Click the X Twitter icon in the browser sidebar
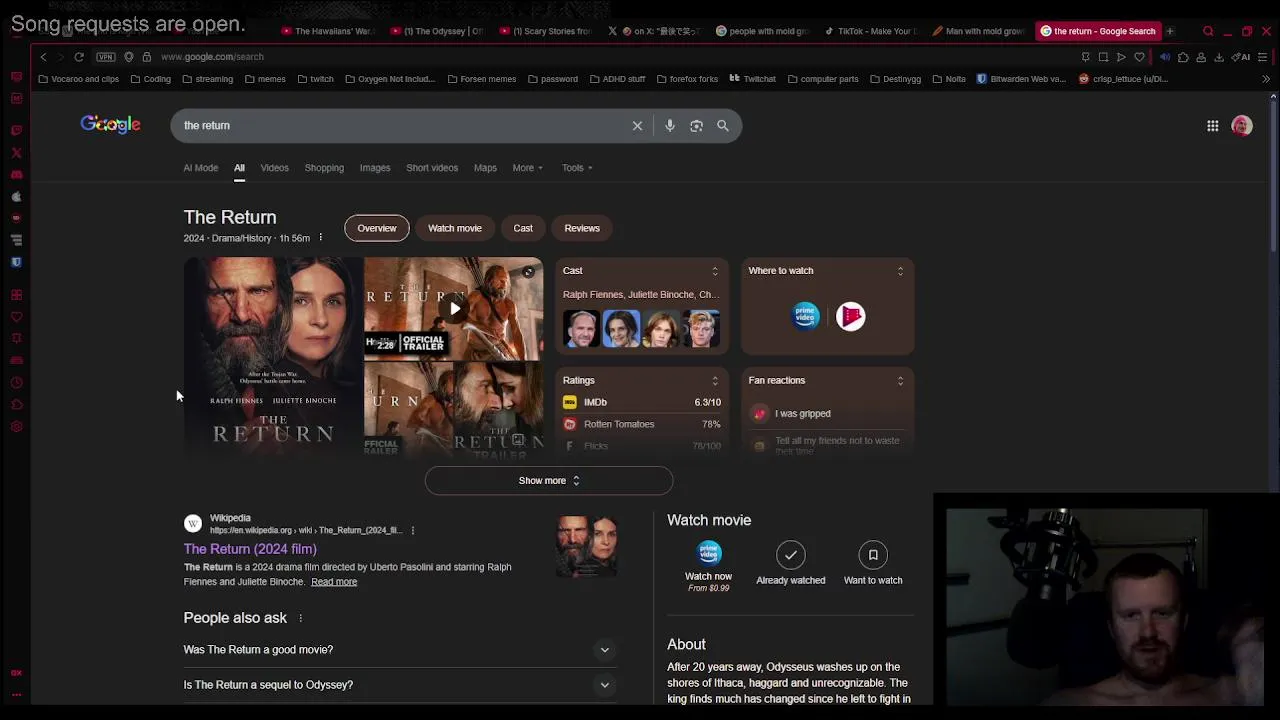 pyautogui.click(x=16, y=153)
